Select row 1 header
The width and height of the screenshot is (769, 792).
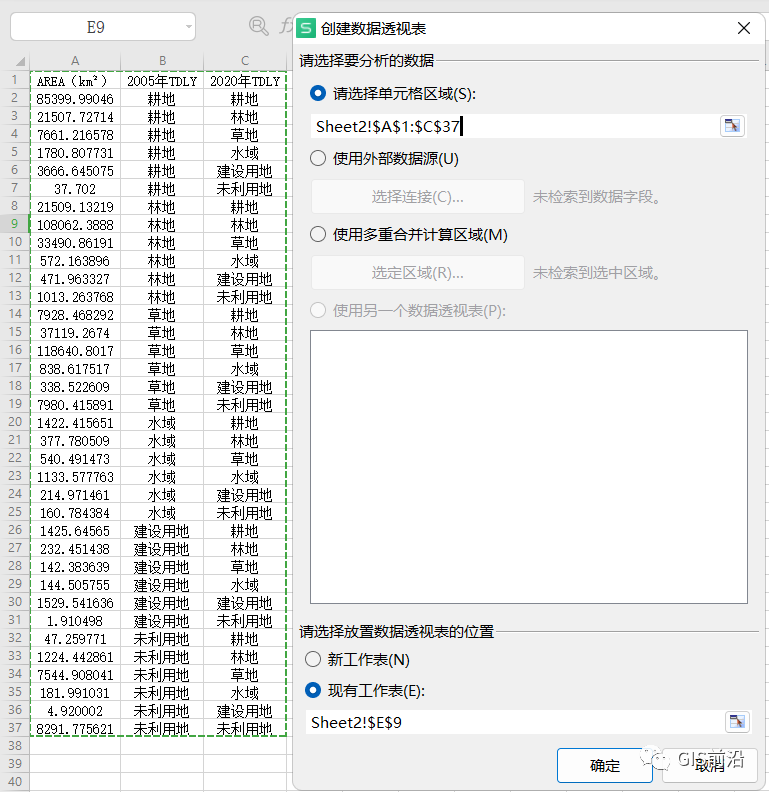(x=15, y=80)
